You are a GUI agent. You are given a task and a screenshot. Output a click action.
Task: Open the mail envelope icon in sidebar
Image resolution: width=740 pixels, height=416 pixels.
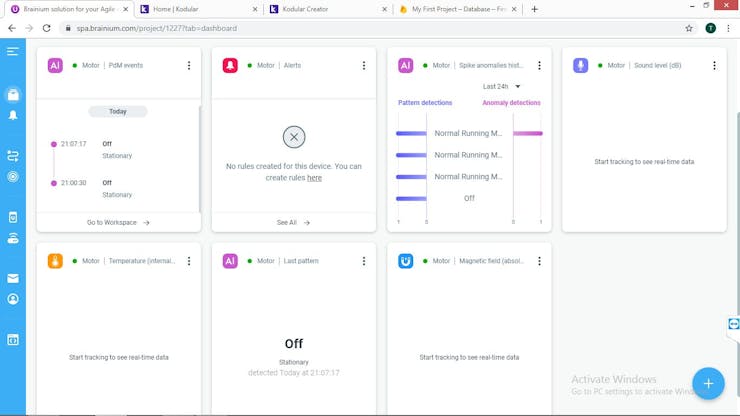[13, 279]
